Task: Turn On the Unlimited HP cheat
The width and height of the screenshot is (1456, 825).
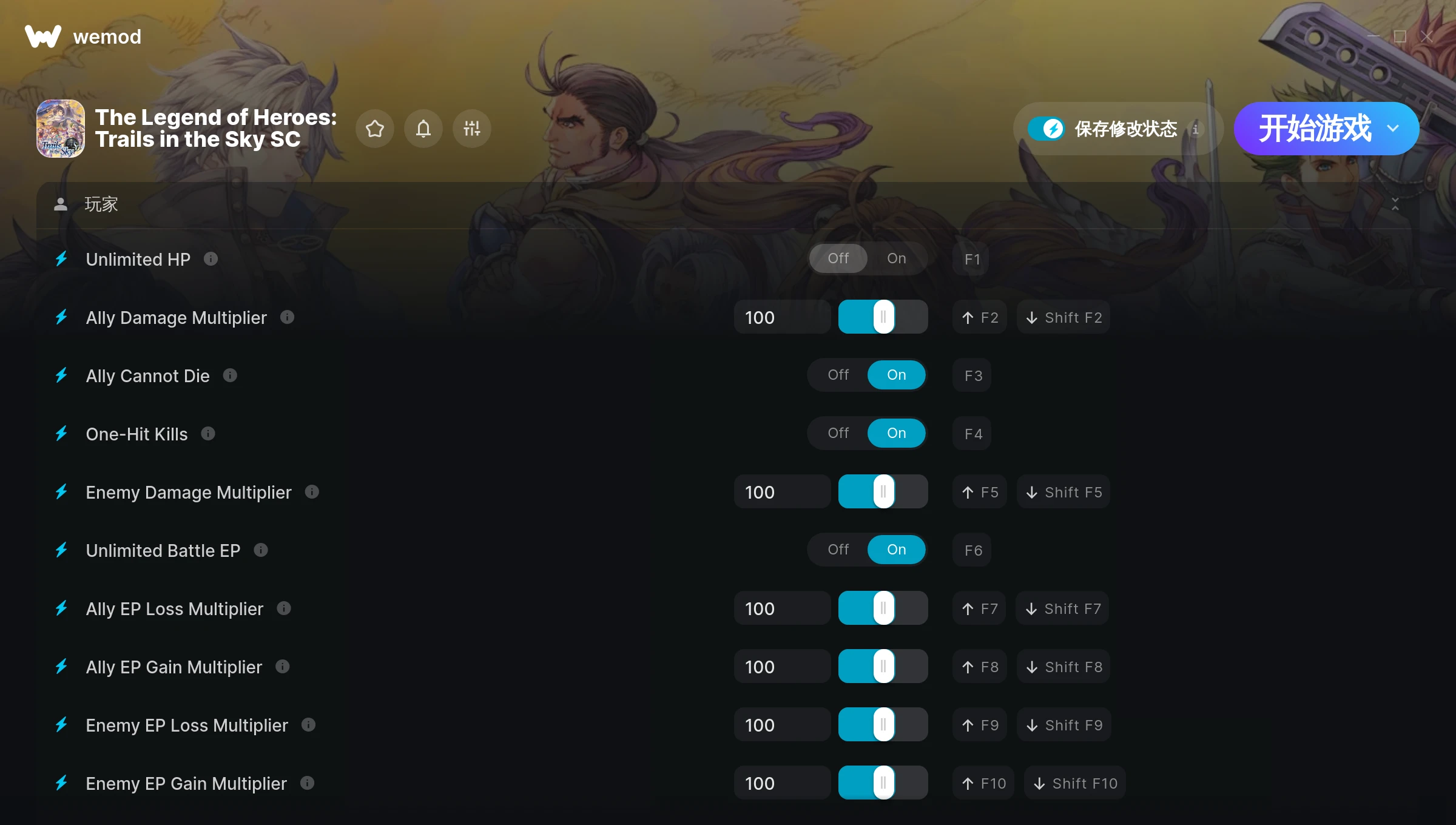Action: pyautogui.click(x=896, y=258)
